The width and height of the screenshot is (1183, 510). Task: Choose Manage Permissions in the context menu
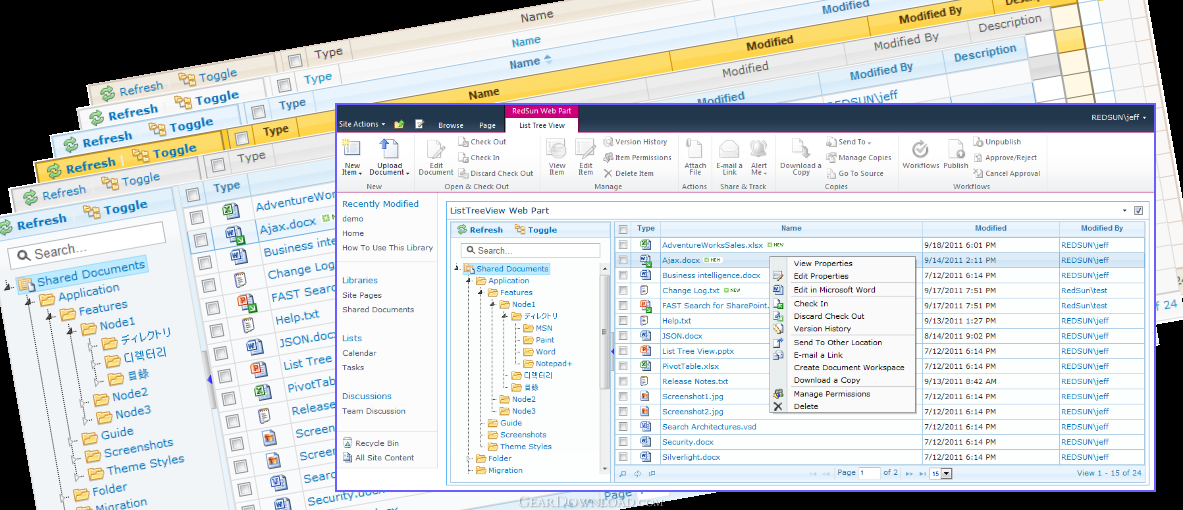831,394
